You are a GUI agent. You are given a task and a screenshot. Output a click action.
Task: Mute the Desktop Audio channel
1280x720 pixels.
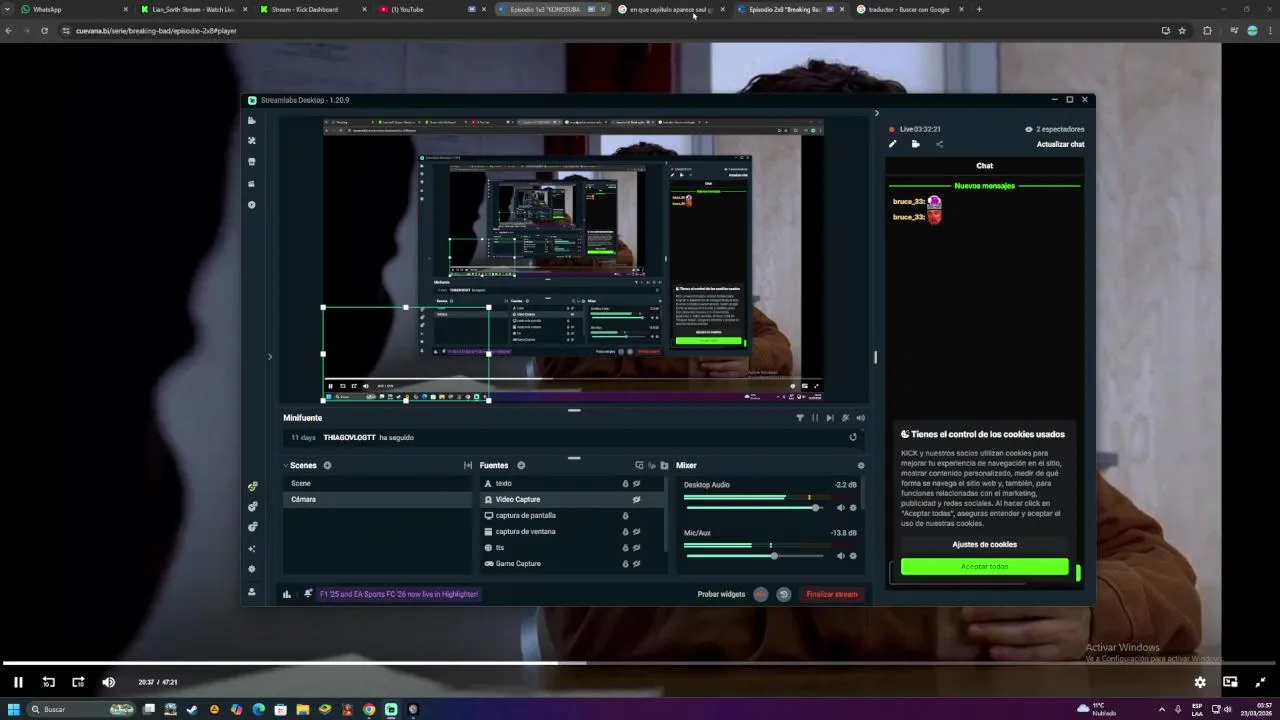pyautogui.click(x=840, y=508)
